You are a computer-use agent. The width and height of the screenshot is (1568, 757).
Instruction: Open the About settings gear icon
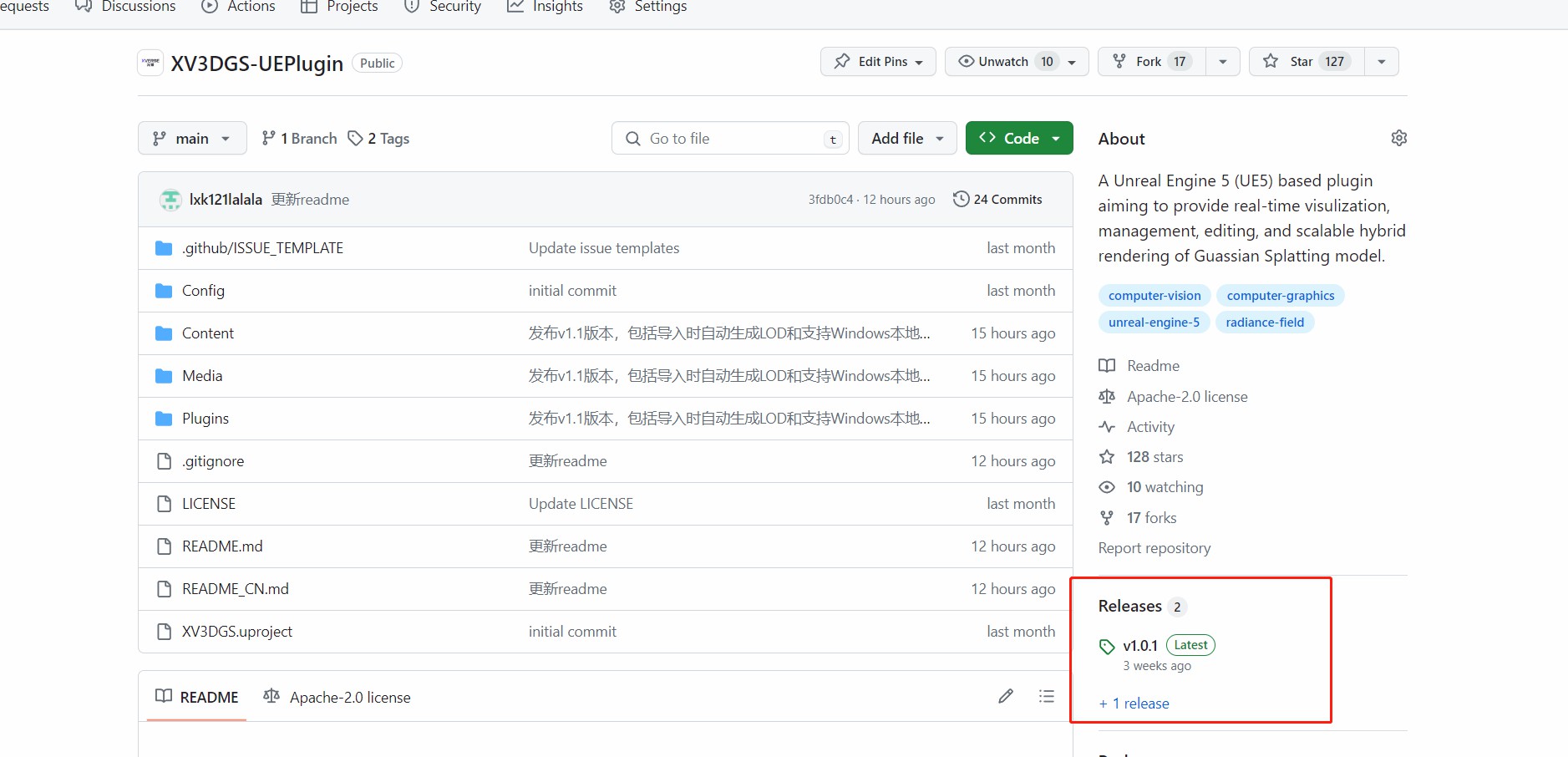(1398, 138)
